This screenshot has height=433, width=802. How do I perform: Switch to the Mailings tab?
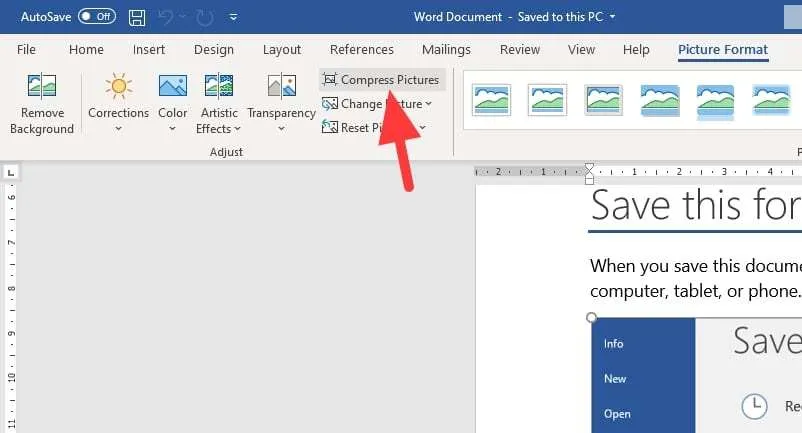click(x=446, y=50)
